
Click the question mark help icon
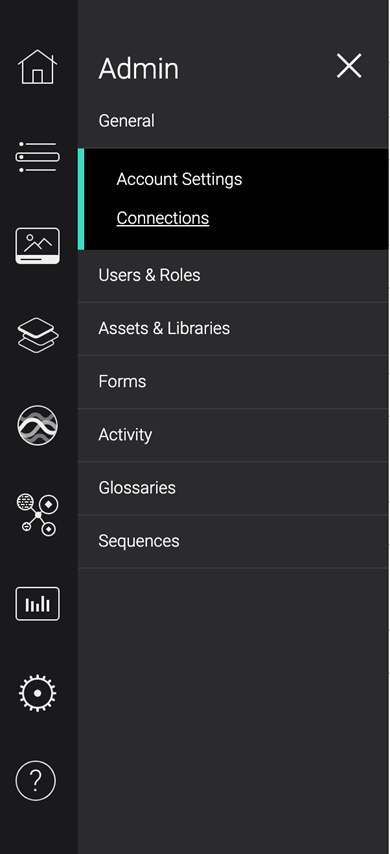(x=36, y=781)
